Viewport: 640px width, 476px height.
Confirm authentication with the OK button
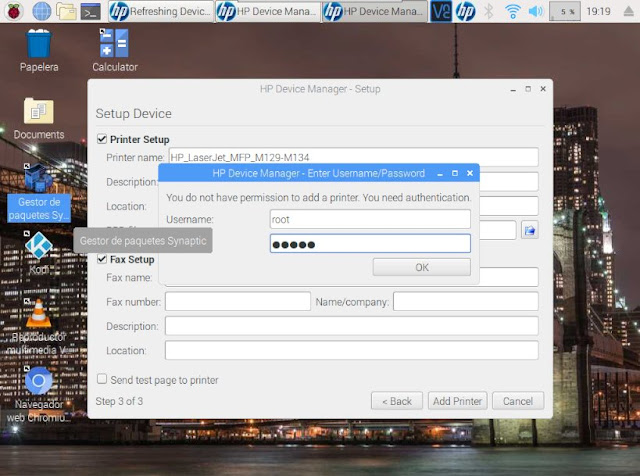422,267
